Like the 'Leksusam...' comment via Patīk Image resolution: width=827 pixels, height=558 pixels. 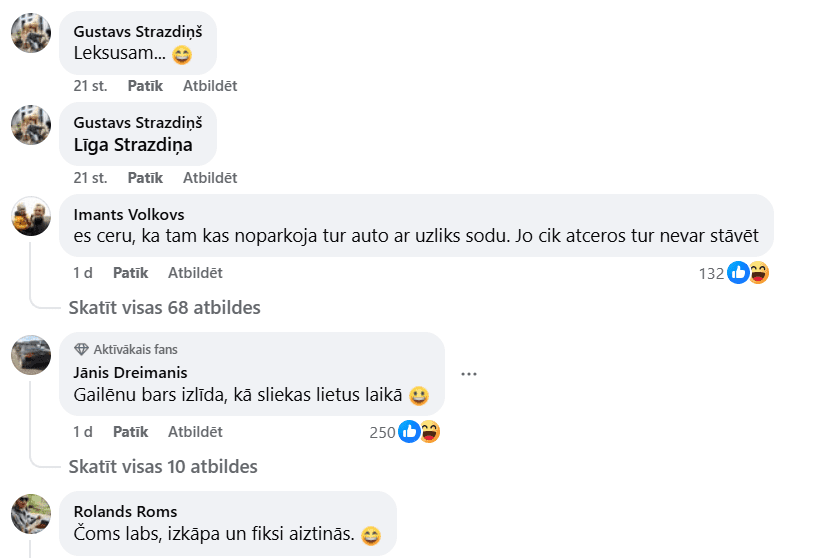tap(145, 86)
